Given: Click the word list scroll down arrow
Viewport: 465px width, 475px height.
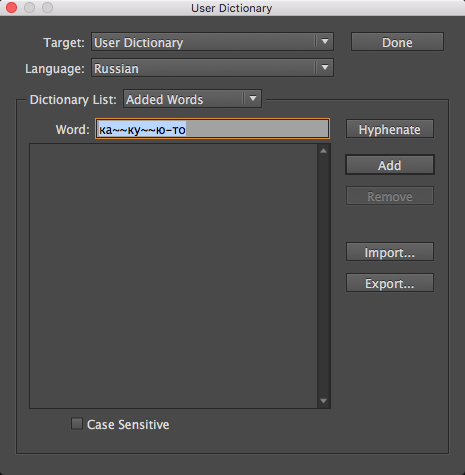Looking at the screenshot, I should [323, 401].
